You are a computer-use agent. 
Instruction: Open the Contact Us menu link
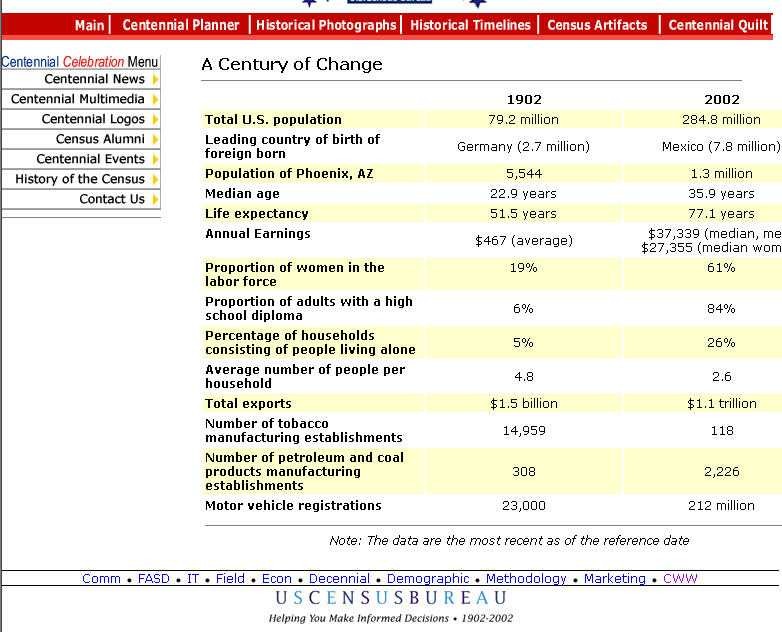click(112, 199)
